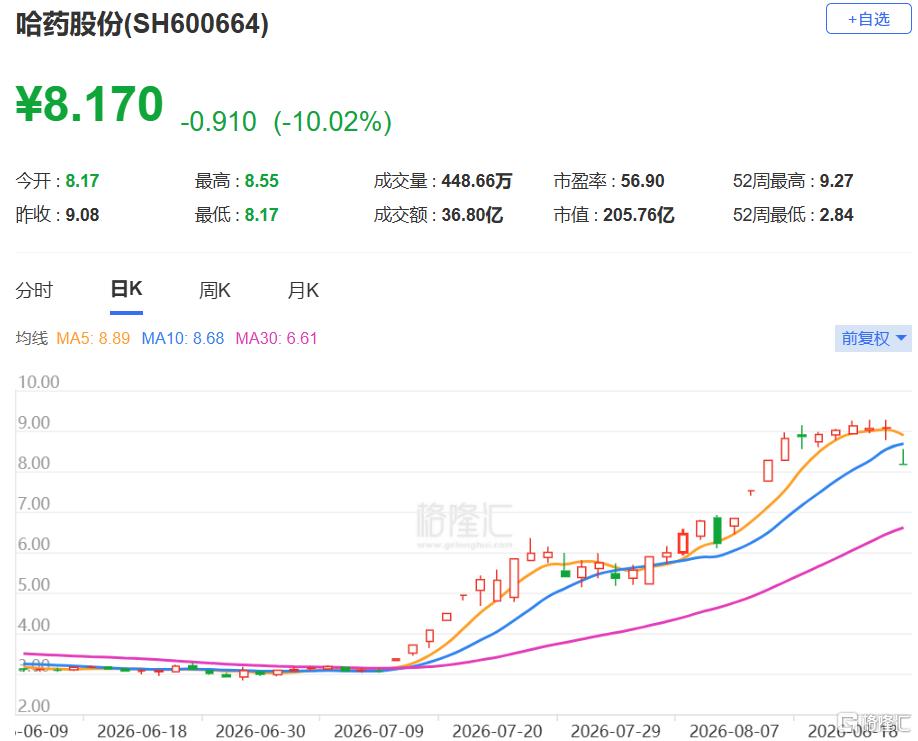Add stock with the +自选 button

pyautogui.click(x=868, y=19)
